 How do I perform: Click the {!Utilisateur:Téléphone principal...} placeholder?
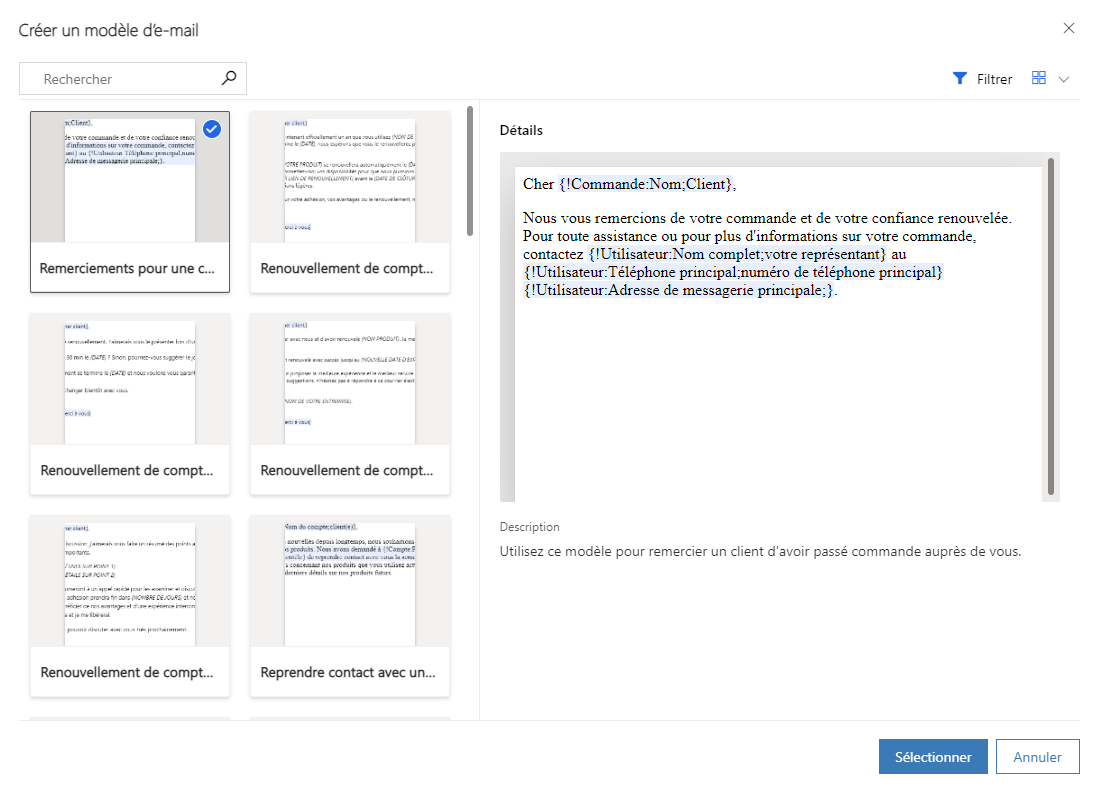pyautogui.click(x=733, y=272)
